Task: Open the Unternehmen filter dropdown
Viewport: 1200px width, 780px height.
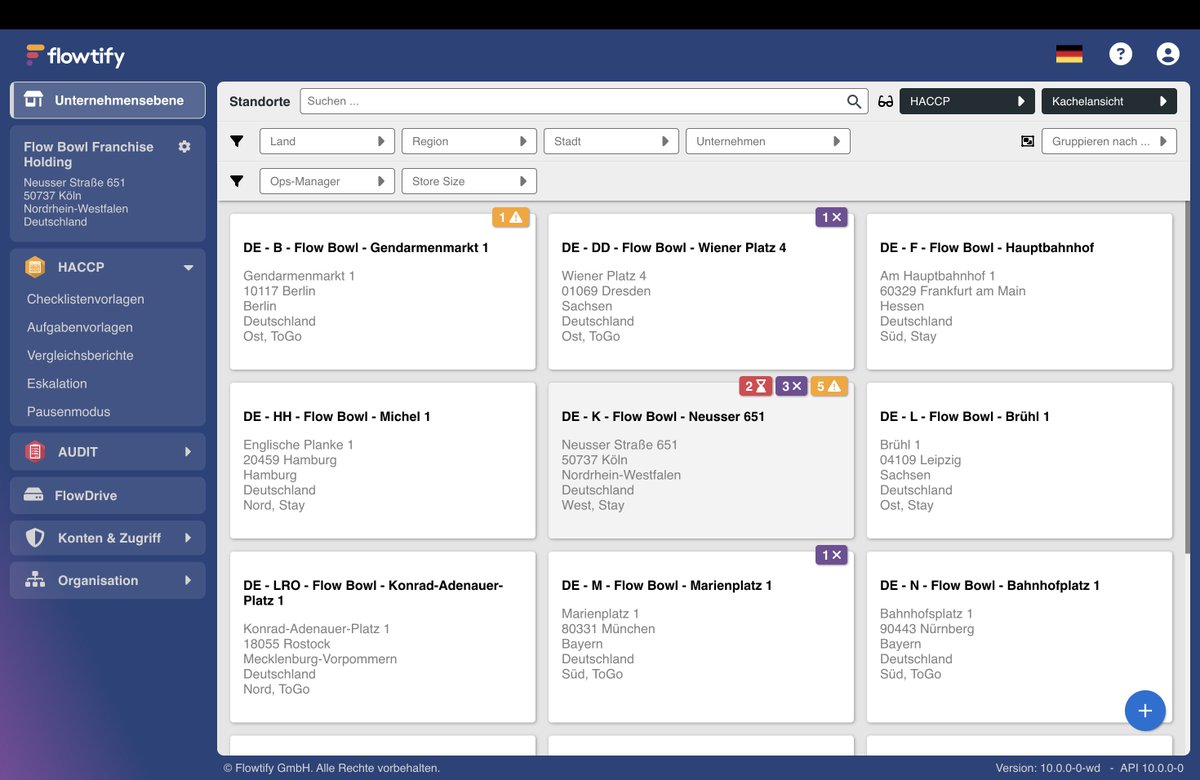Action: coord(768,141)
